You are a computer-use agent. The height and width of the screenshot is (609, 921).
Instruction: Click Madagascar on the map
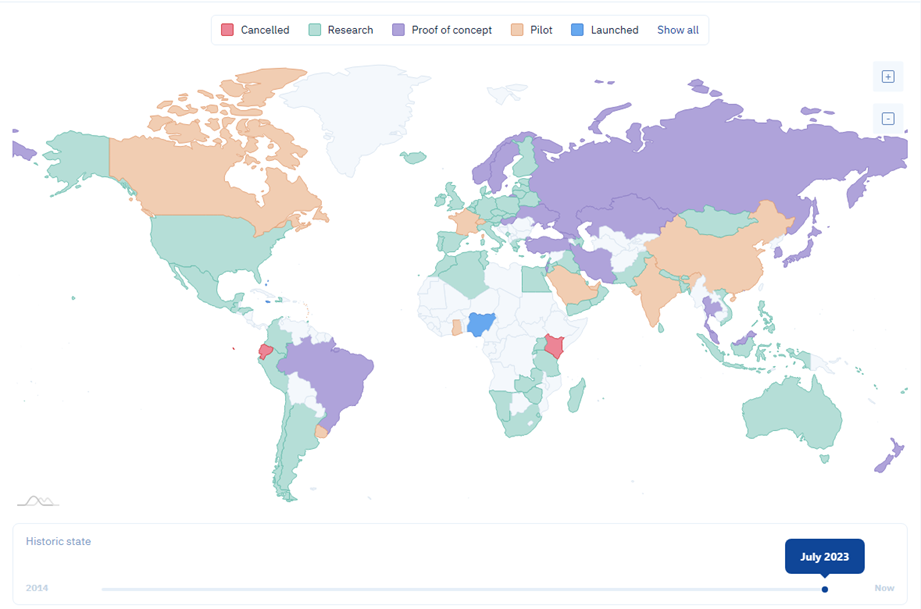point(577,395)
